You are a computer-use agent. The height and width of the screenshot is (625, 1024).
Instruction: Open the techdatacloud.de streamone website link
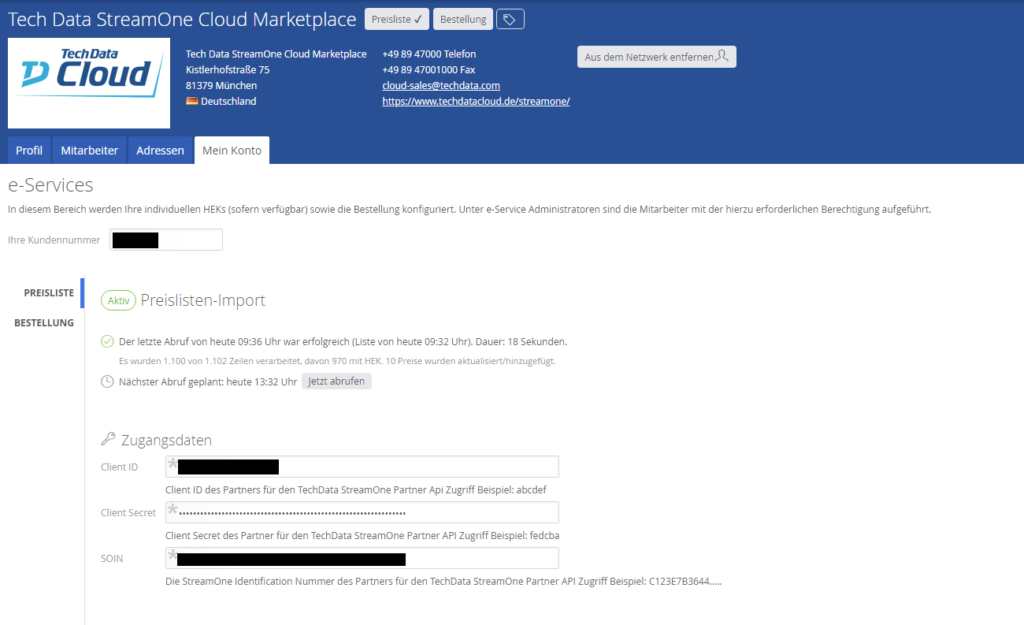tap(475, 101)
